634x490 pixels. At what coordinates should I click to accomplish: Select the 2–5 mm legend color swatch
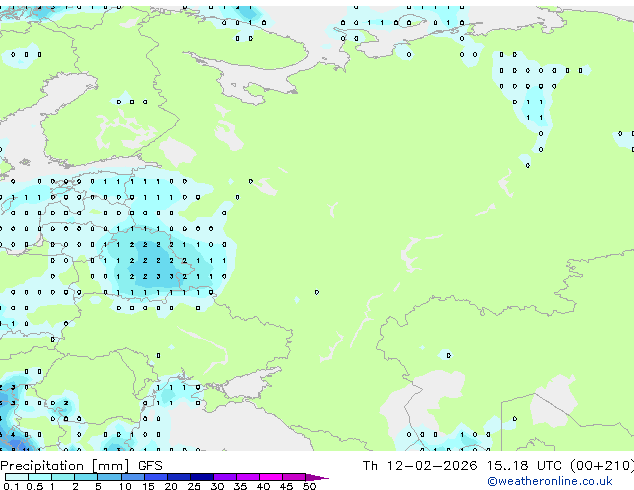(86, 477)
